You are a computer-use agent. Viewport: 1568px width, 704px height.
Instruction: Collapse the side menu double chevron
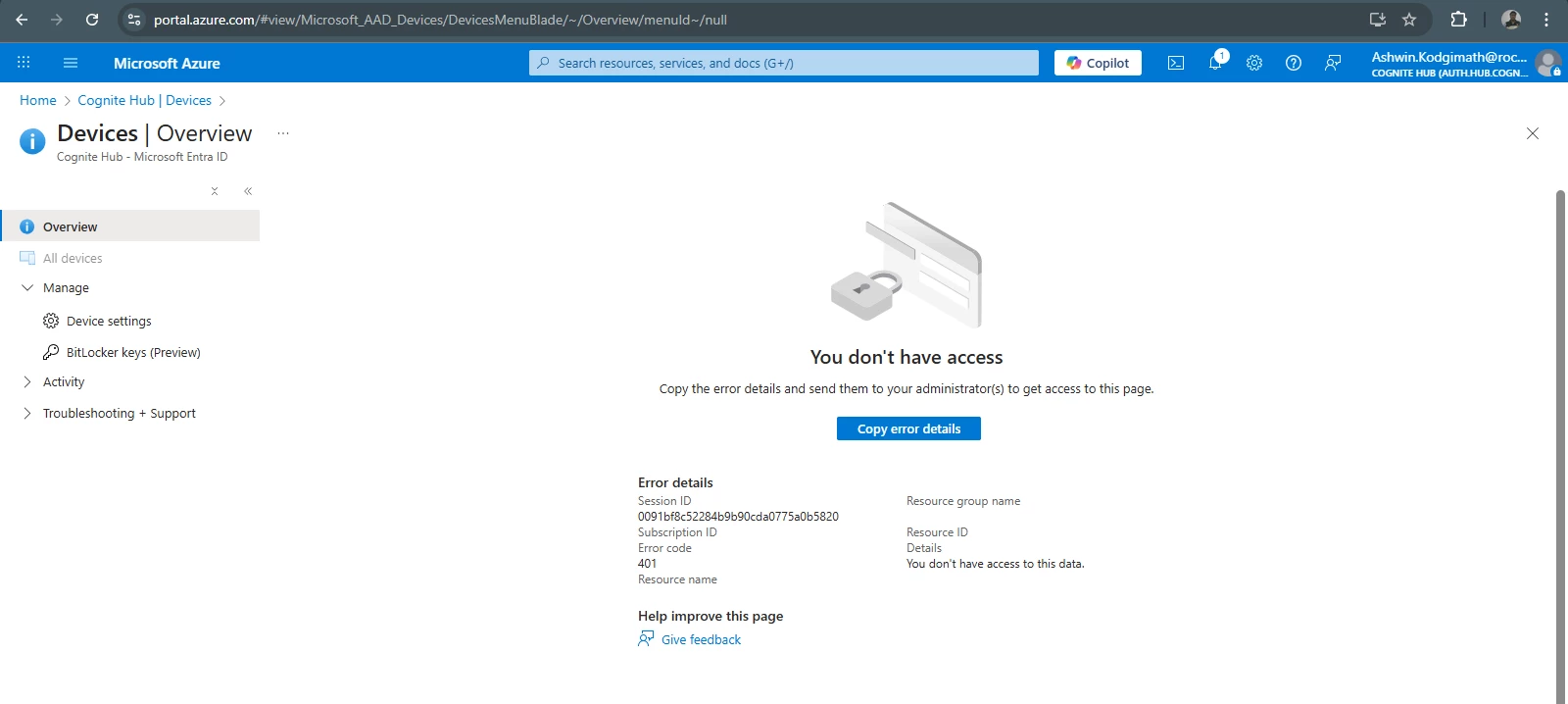coord(248,191)
